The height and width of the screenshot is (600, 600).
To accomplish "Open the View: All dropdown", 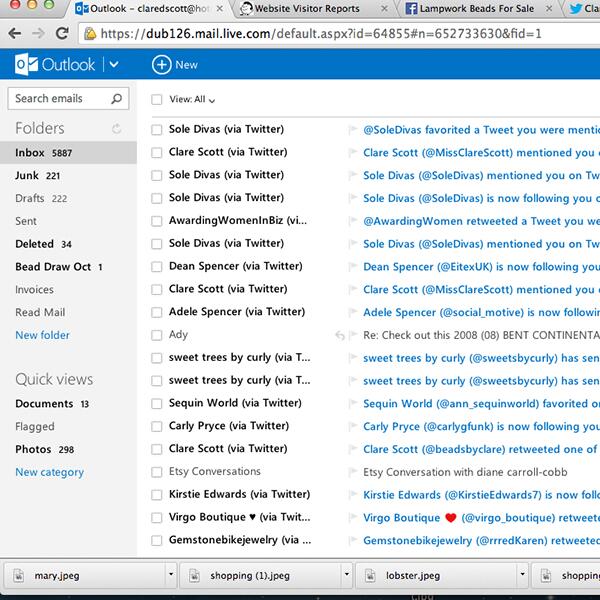I will pos(192,99).
